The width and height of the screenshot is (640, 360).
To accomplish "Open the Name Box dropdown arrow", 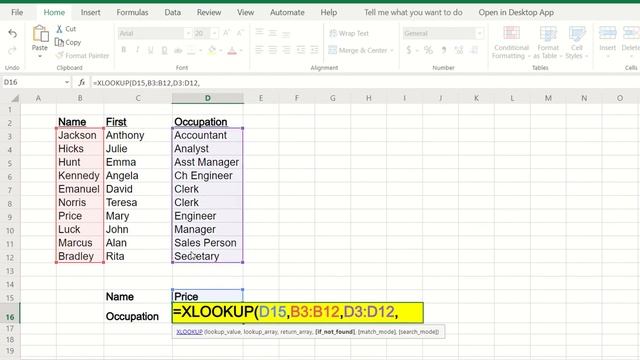I will tap(67, 82).
